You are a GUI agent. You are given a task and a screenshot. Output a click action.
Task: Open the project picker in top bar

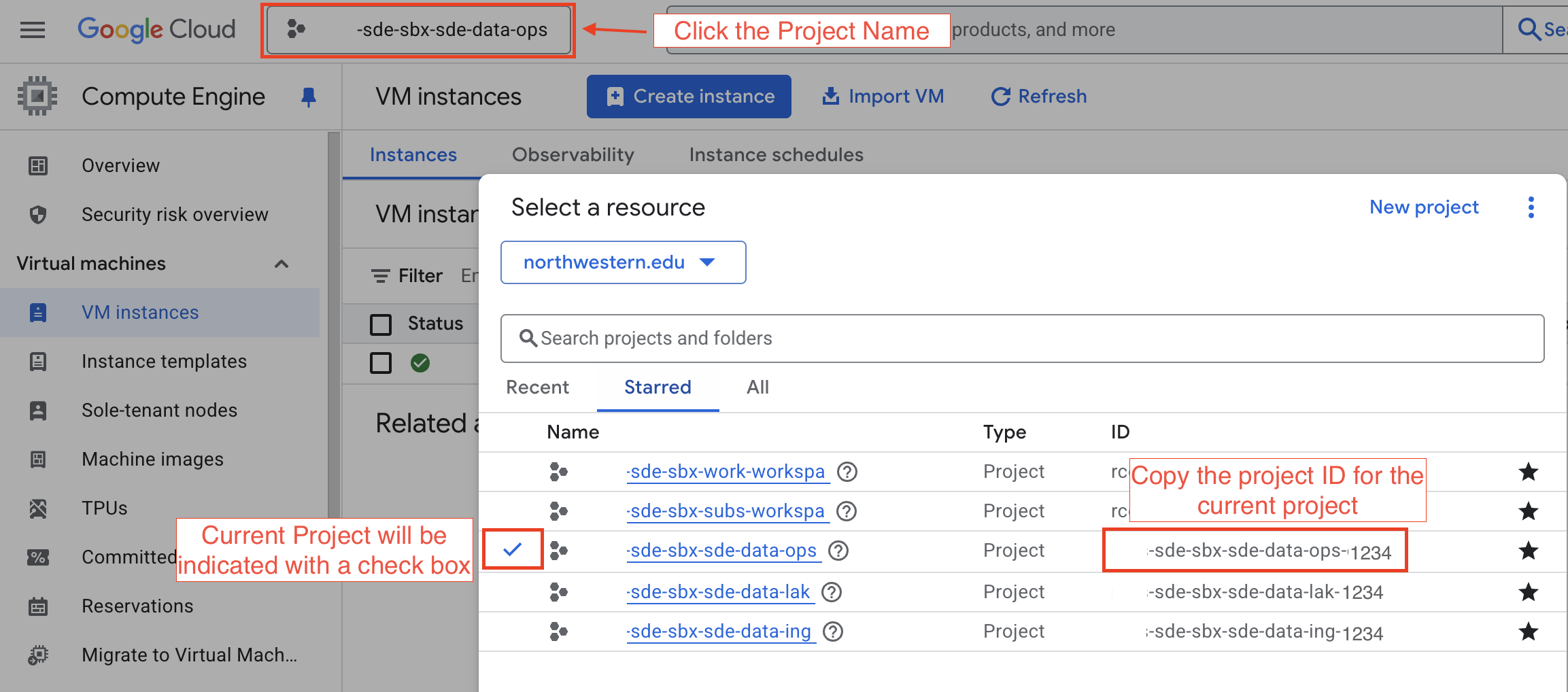(418, 30)
